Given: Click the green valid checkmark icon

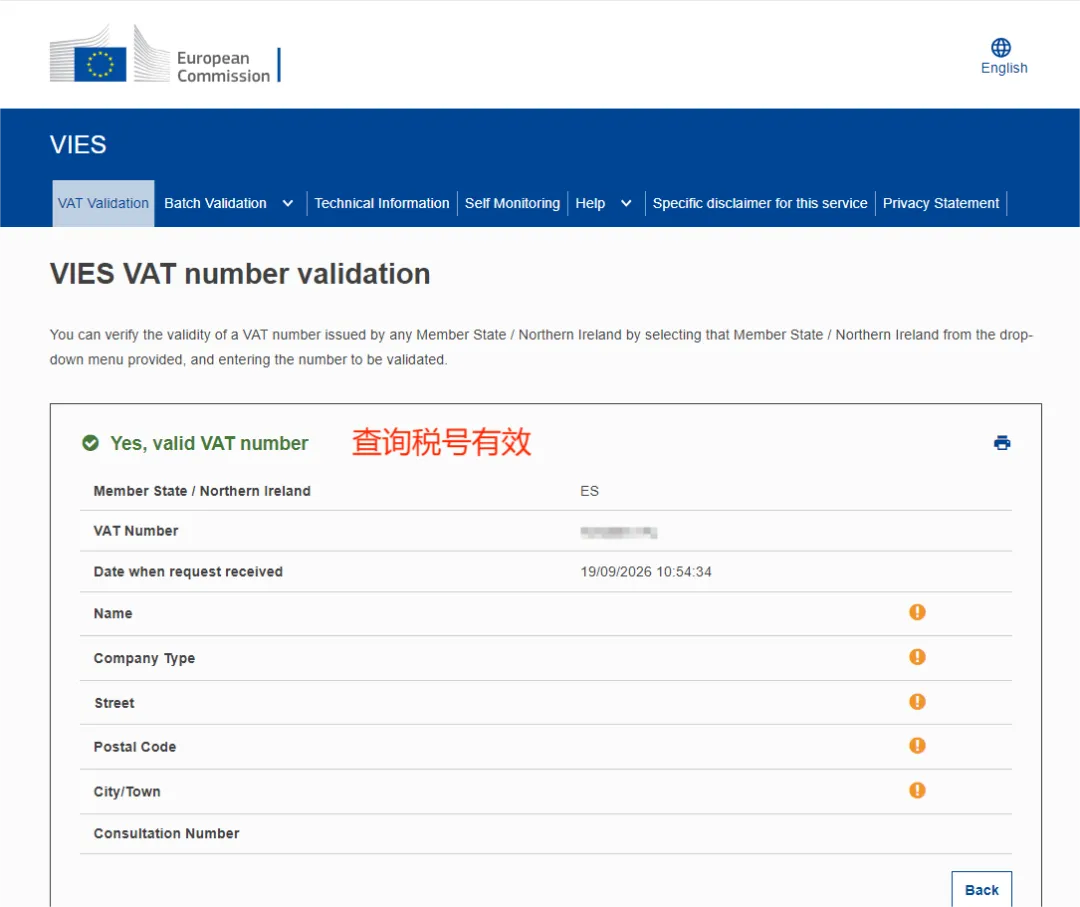Looking at the screenshot, I should pos(90,443).
